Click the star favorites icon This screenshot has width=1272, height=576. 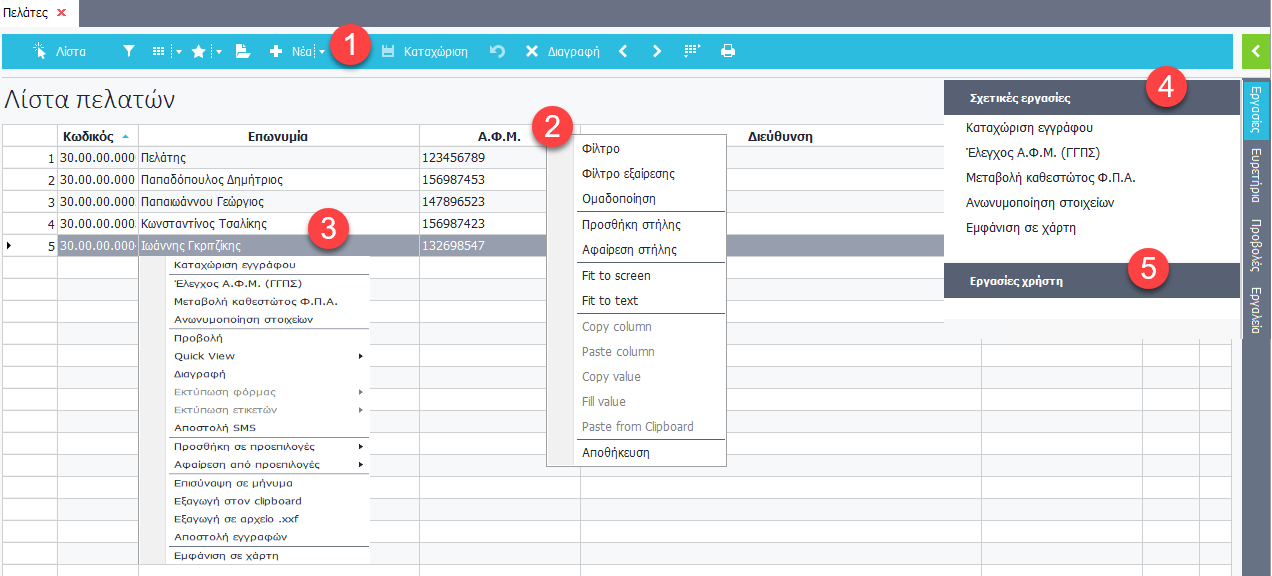coord(198,51)
